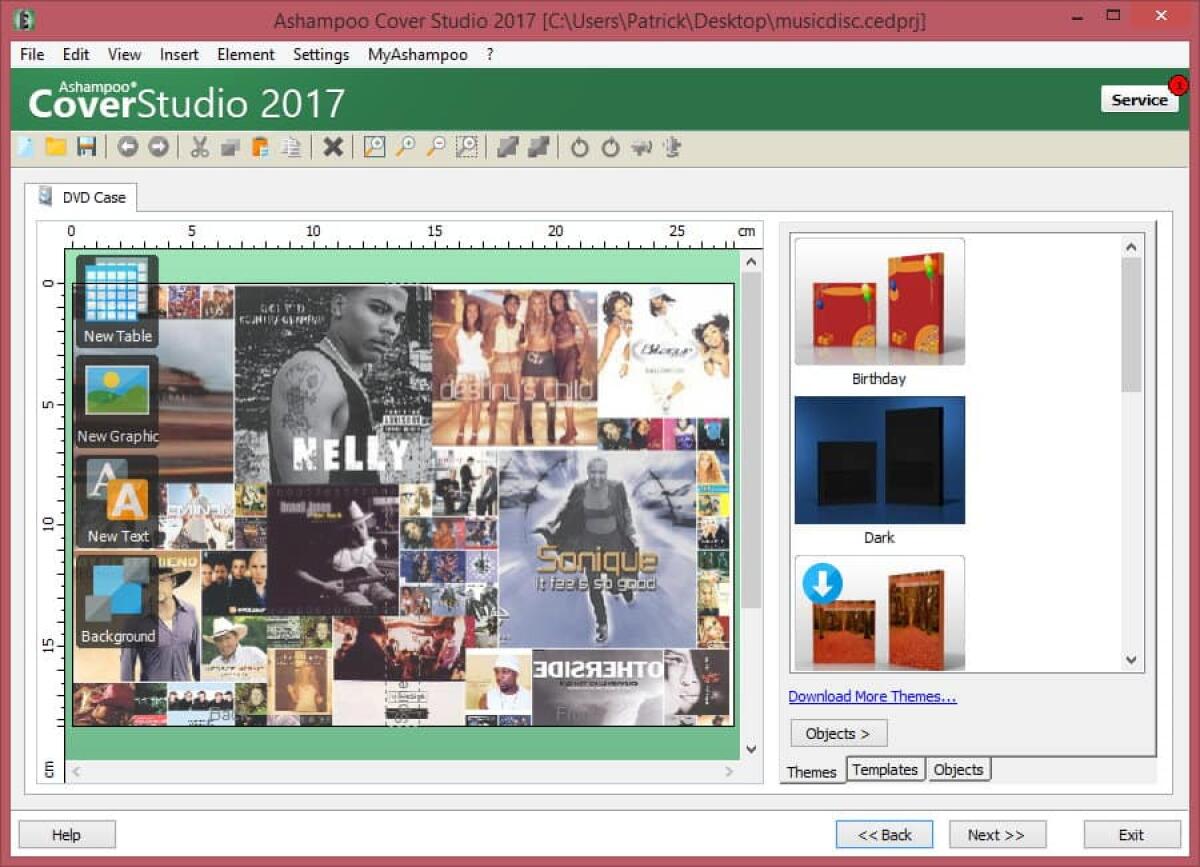Delete selection with the X toolbar icon
This screenshot has height=867, width=1200.
333,147
